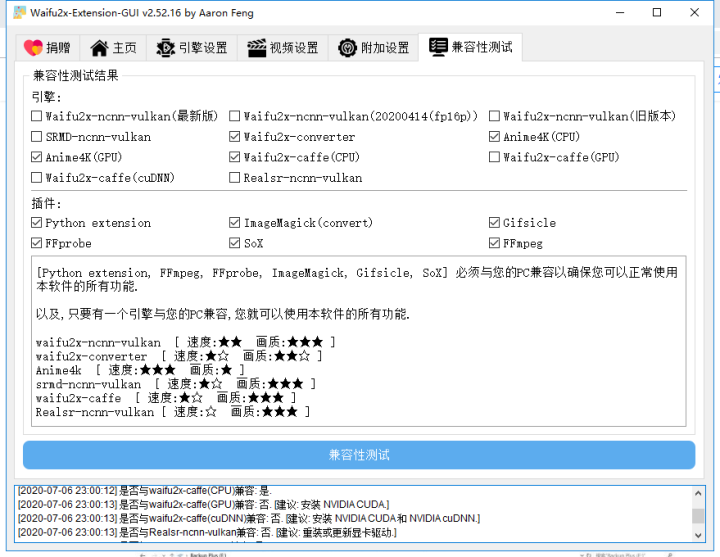This screenshot has width=720, height=557.
Task: Toggle the FFprobe checkbox
Action: point(36,243)
